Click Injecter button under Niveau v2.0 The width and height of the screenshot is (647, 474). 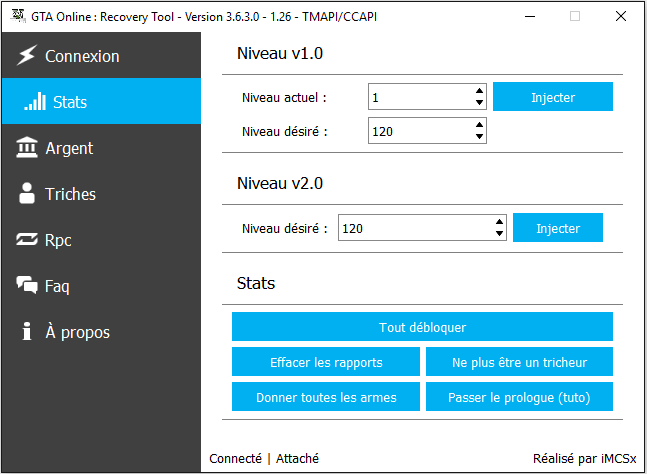click(x=557, y=227)
